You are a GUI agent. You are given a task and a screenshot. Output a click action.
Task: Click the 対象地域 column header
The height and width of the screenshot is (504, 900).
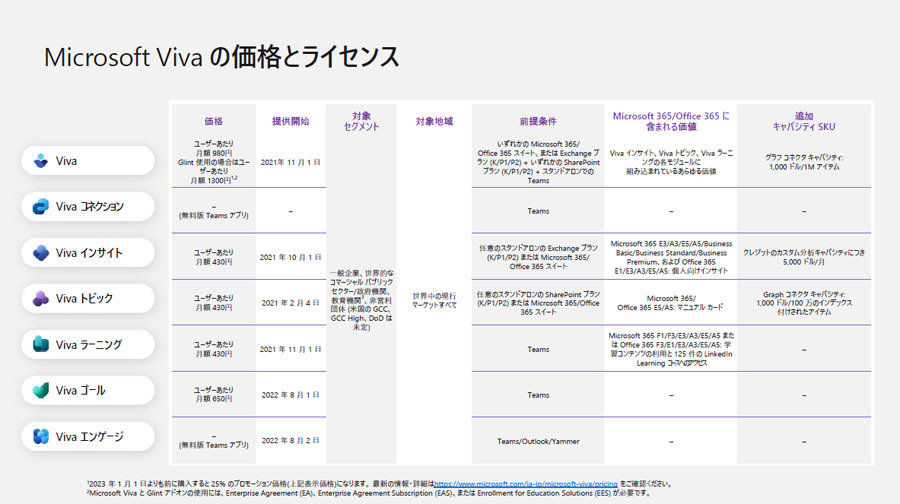click(434, 121)
